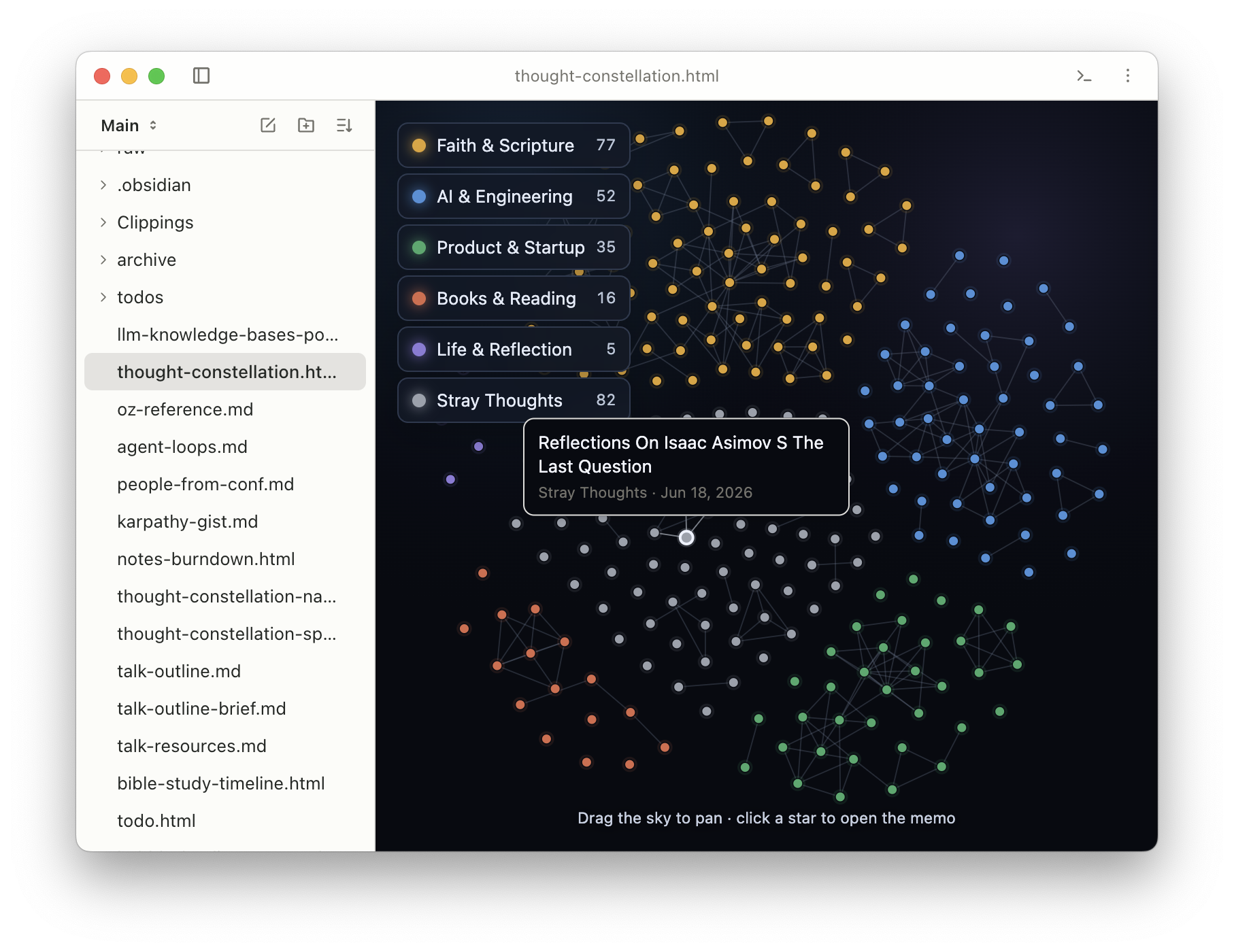Open notes-burndown.html
The width and height of the screenshot is (1234, 952).
[x=225, y=559]
